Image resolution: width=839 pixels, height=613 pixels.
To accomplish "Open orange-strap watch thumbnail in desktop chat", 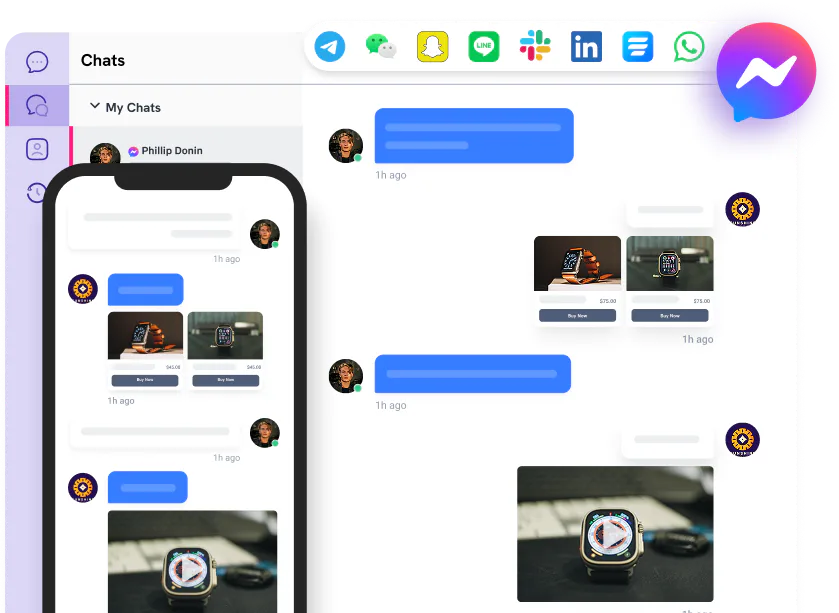I will 577,263.
